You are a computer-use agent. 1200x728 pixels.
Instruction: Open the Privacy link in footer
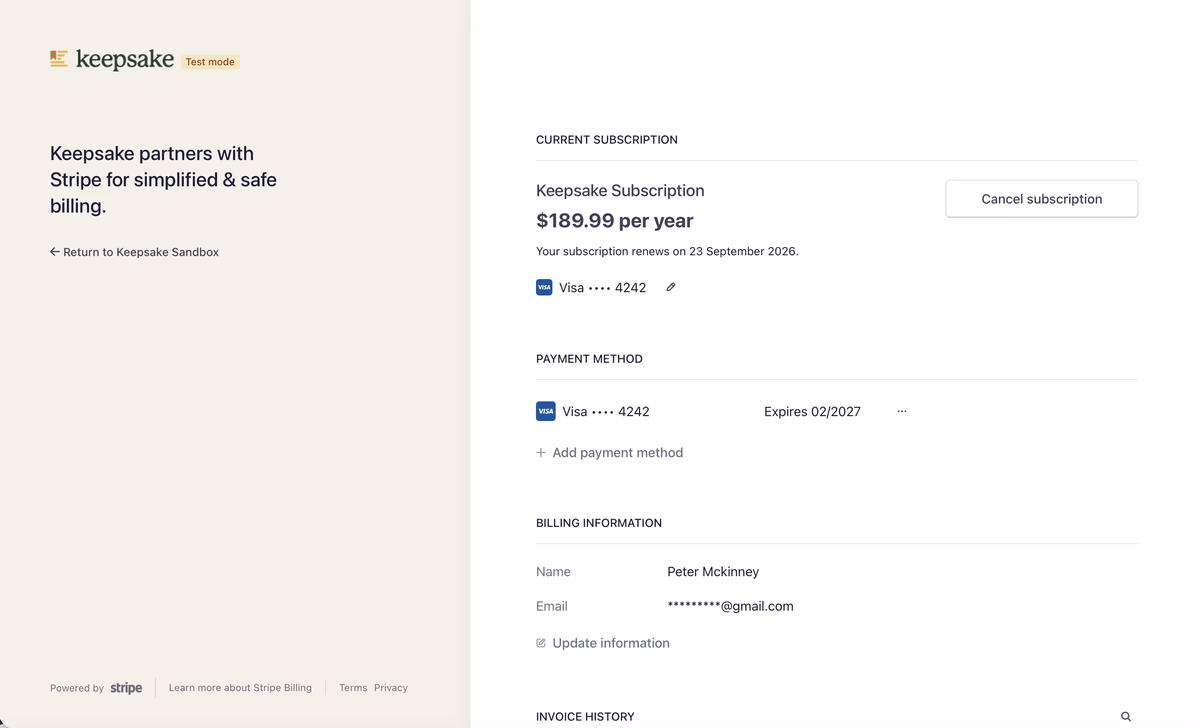[391, 688]
